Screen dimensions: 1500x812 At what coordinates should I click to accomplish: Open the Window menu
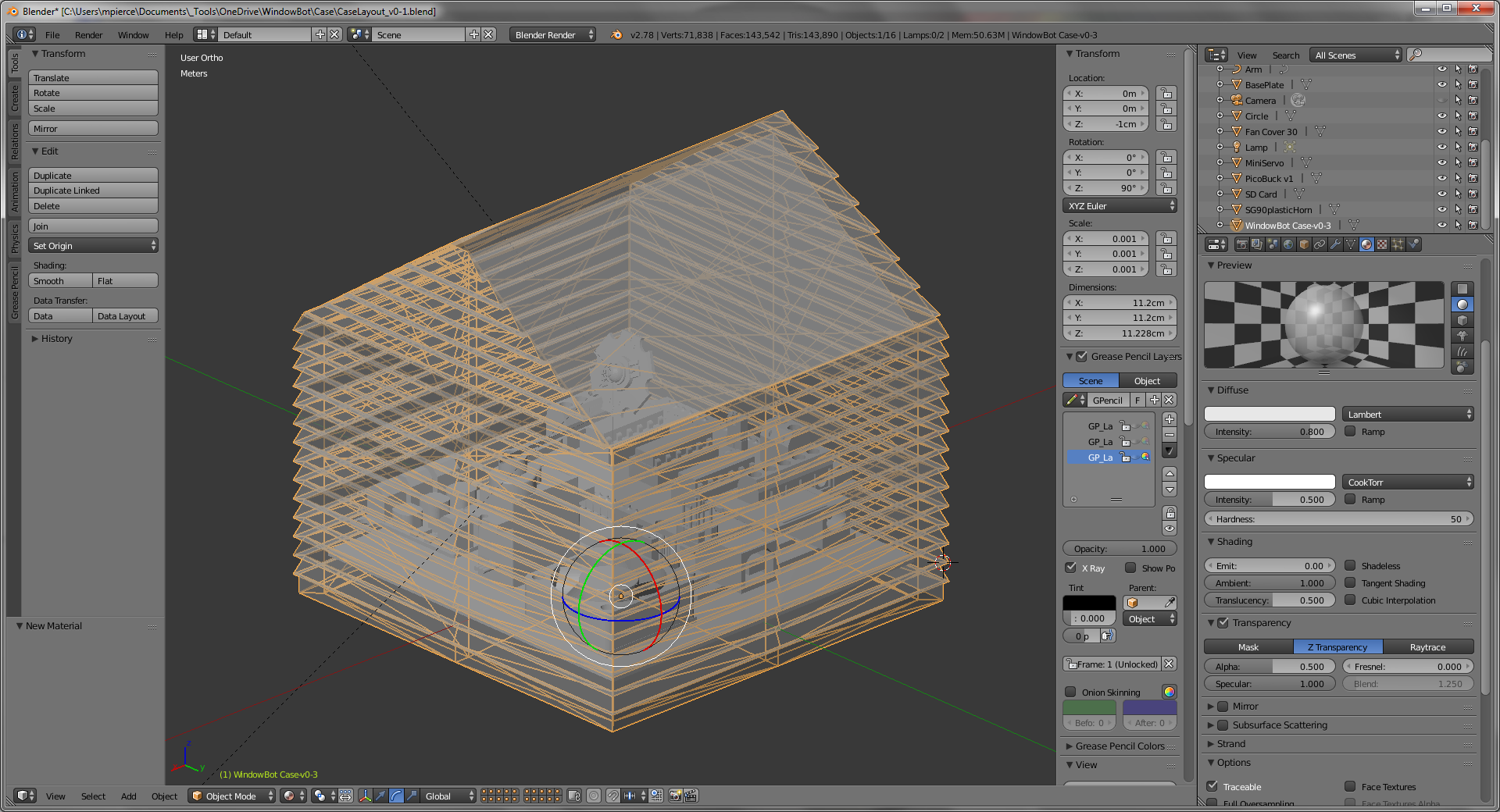(133, 35)
